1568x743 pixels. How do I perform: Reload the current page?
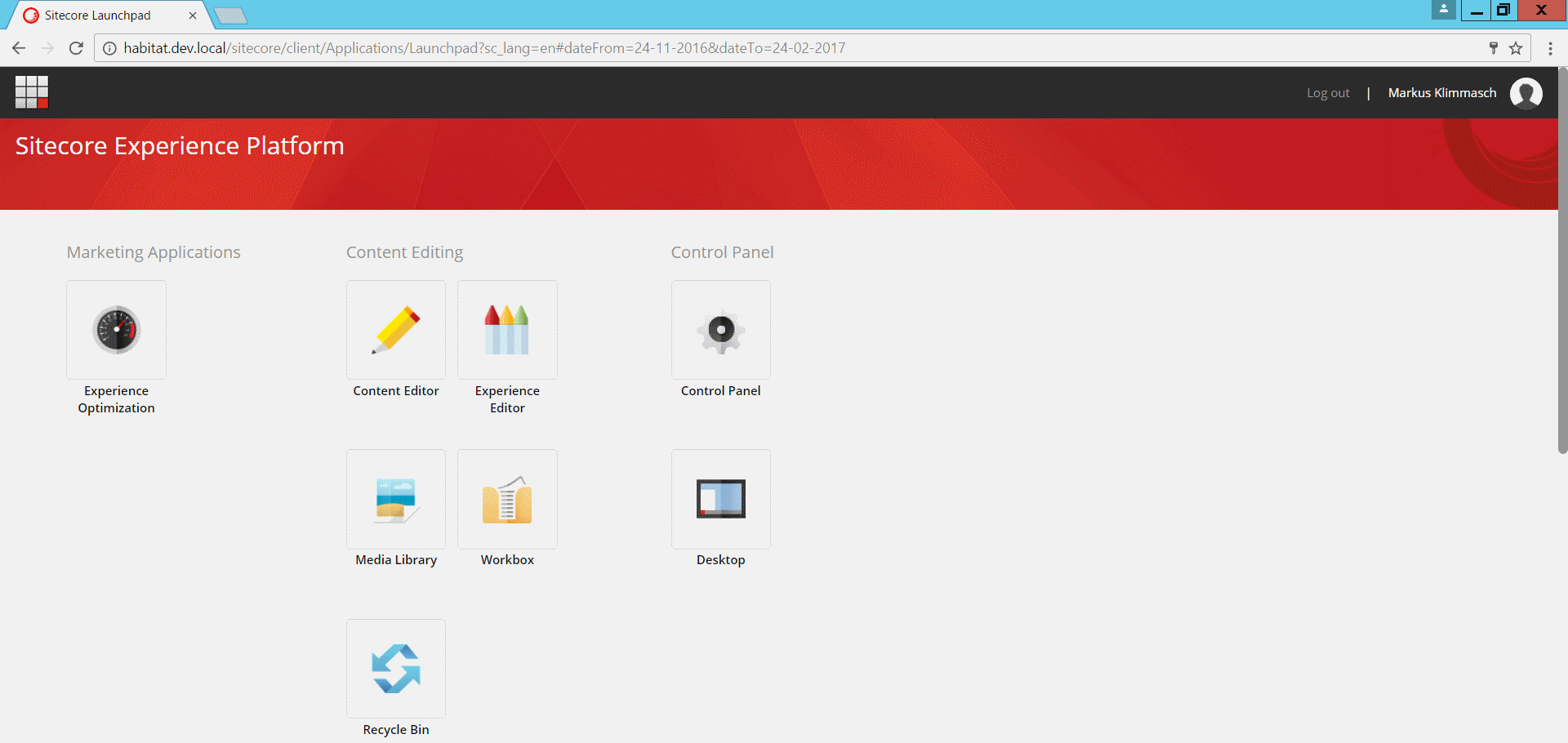[x=76, y=48]
